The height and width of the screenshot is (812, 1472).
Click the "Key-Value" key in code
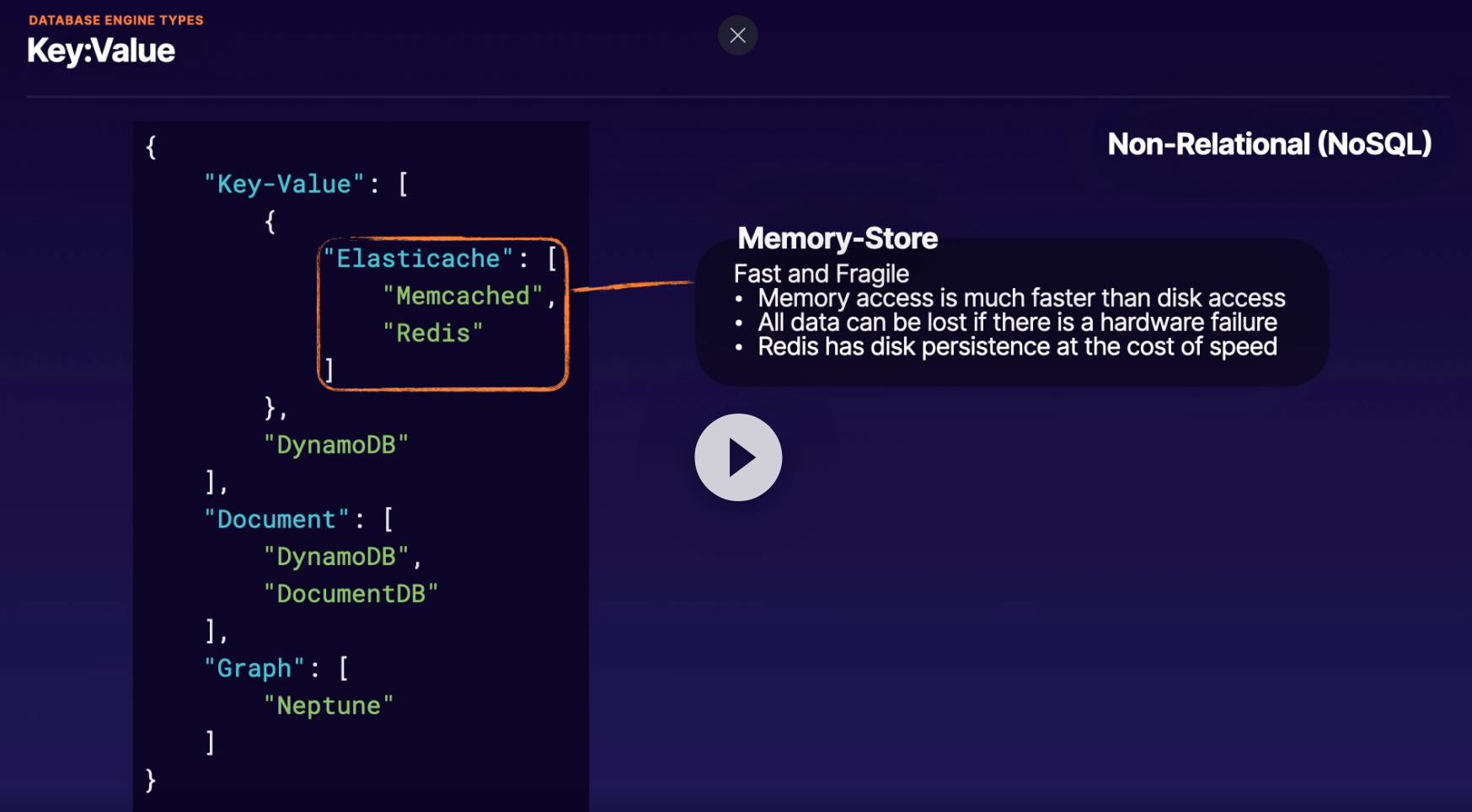pos(284,184)
